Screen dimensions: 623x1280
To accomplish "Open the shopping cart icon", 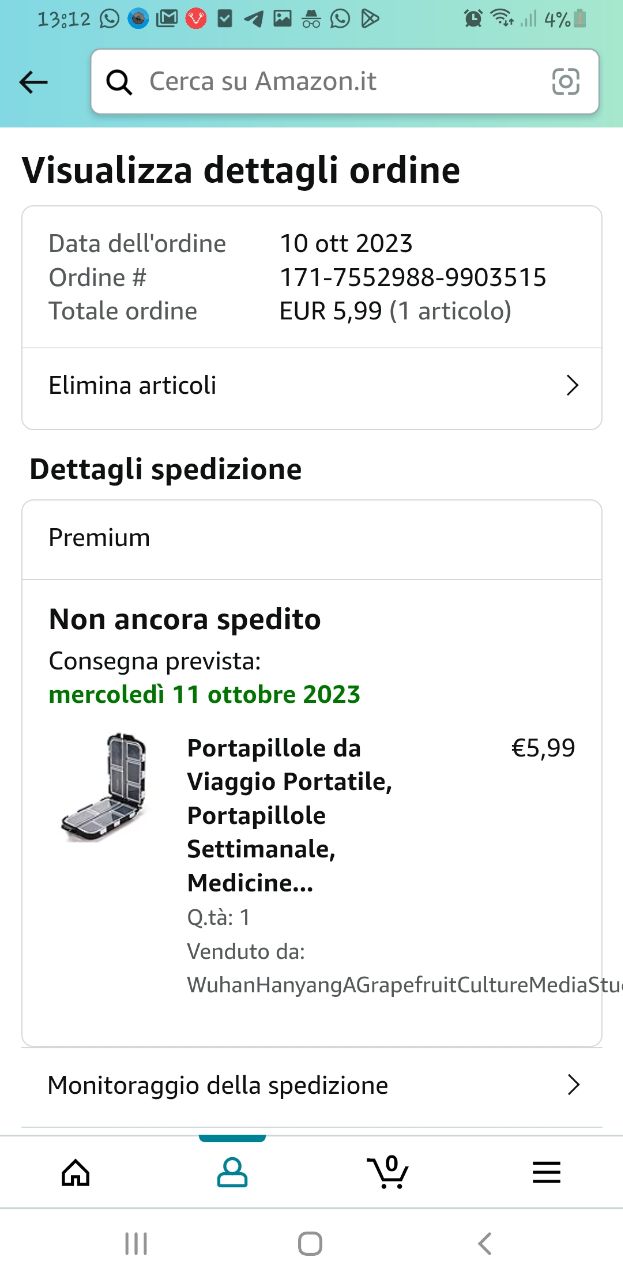I will coord(388,1172).
